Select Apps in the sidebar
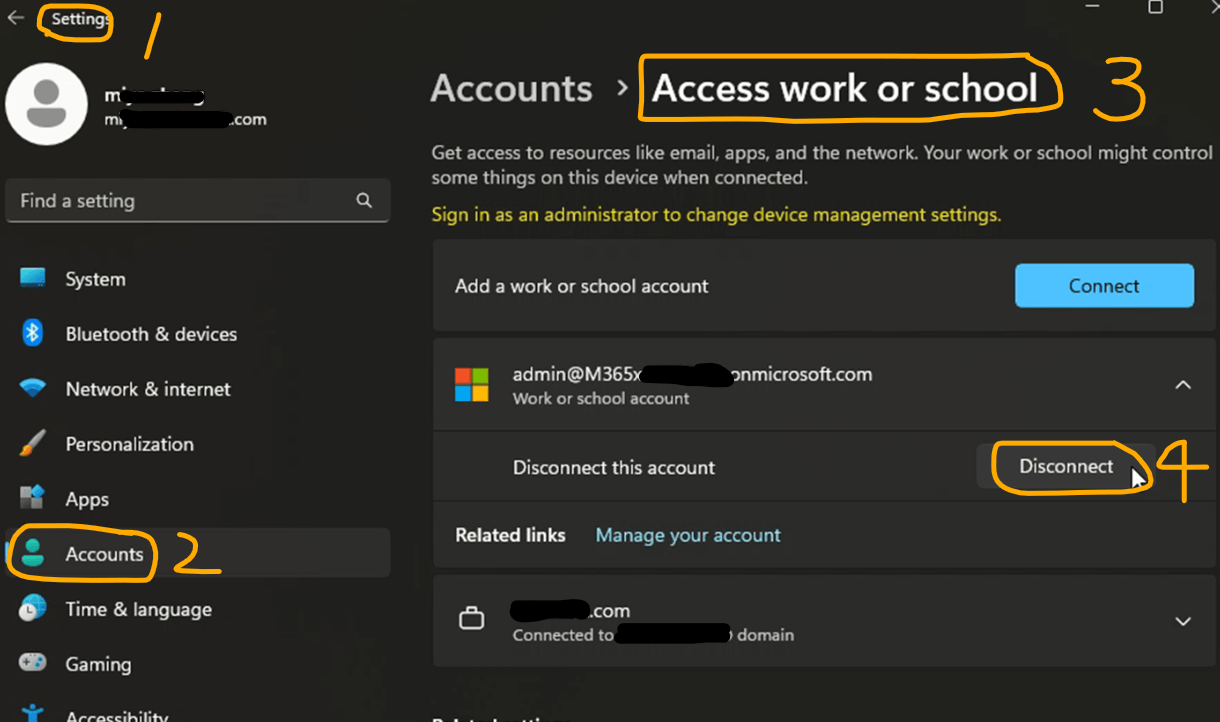The height and width of the screenshot is (722, 1220). [198, 499]
